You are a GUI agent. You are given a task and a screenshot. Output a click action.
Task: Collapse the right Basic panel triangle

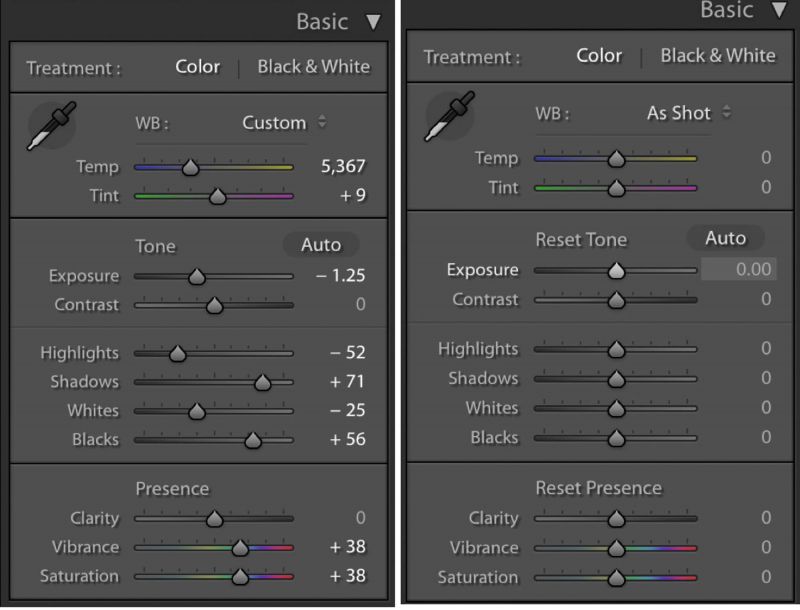(780, 9)
